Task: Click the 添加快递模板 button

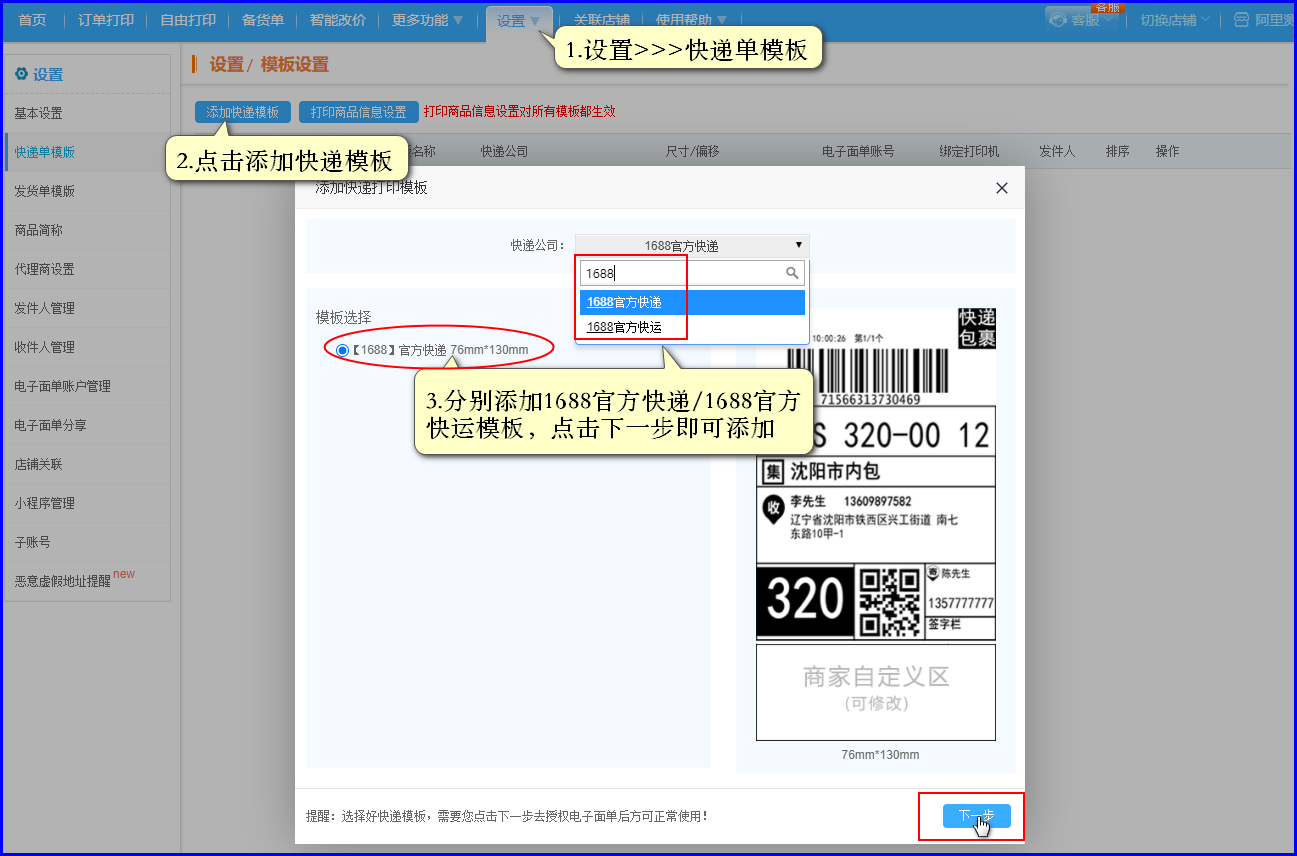Action: (x=243, y=112)
